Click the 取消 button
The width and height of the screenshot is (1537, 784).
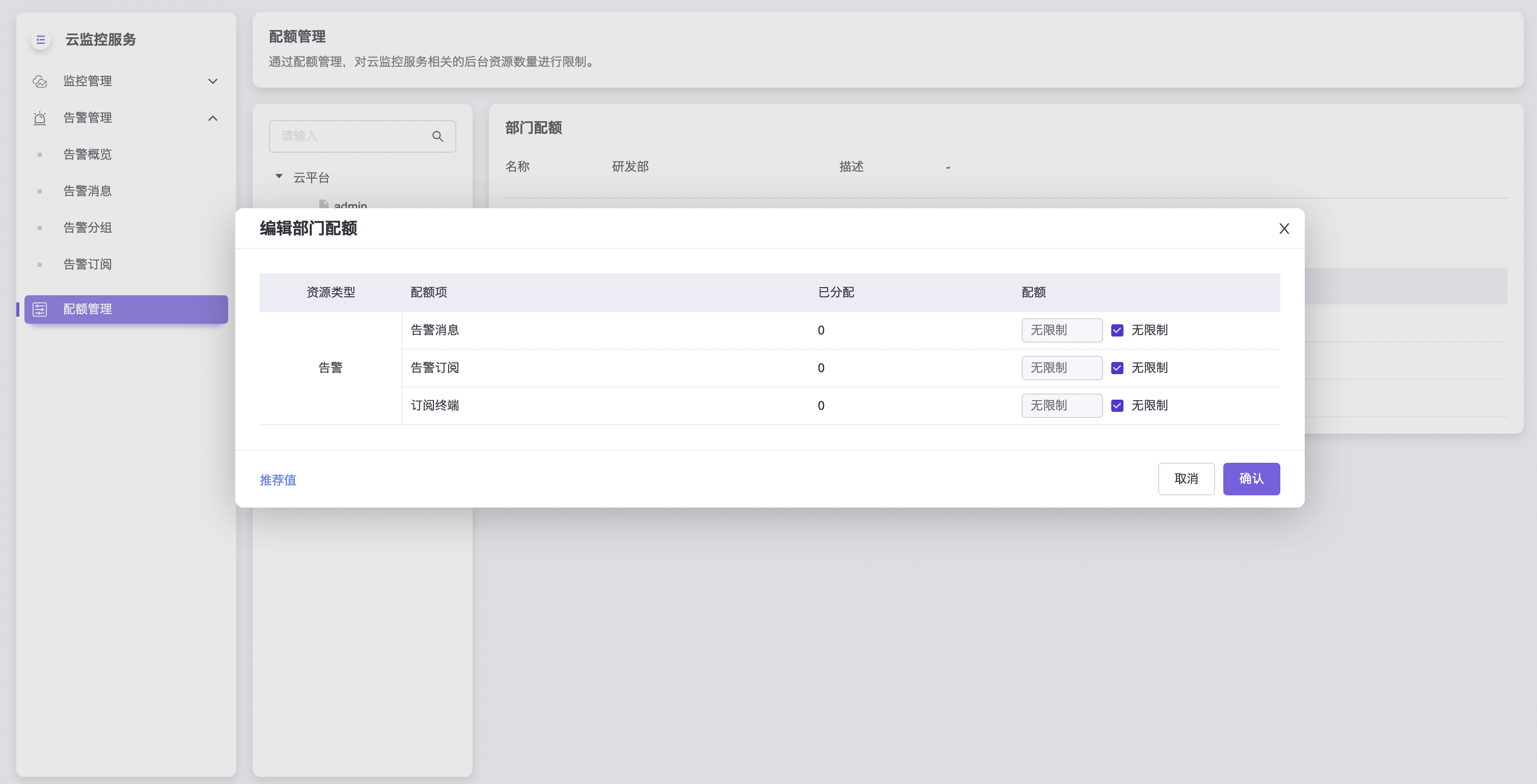pos(1186,479)
